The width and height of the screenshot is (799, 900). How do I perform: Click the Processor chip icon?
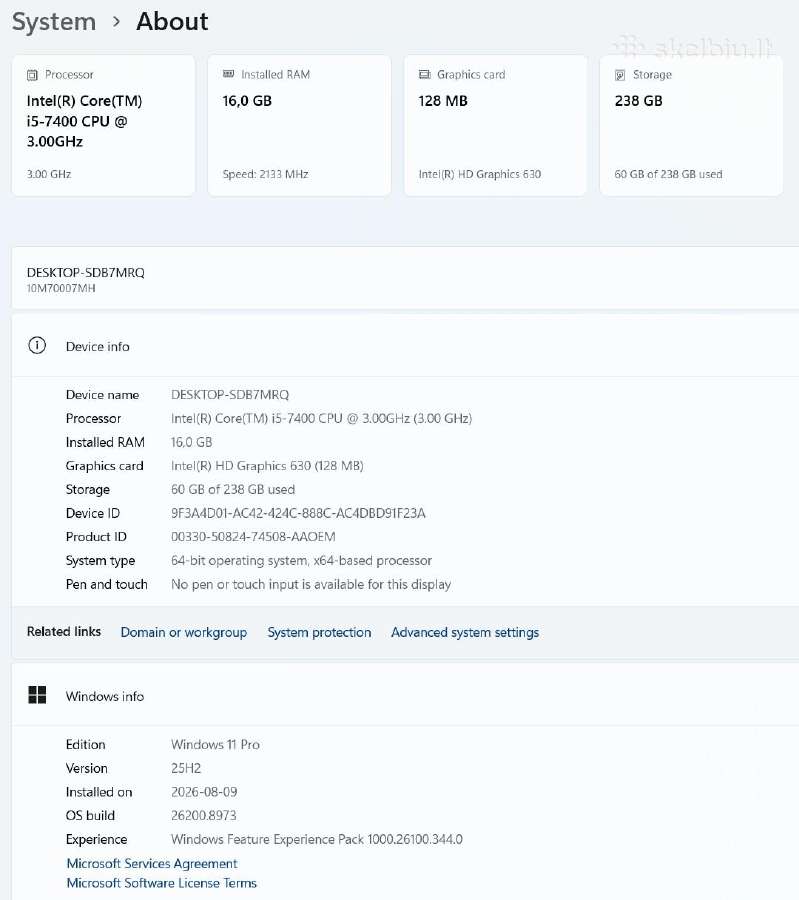32,75
